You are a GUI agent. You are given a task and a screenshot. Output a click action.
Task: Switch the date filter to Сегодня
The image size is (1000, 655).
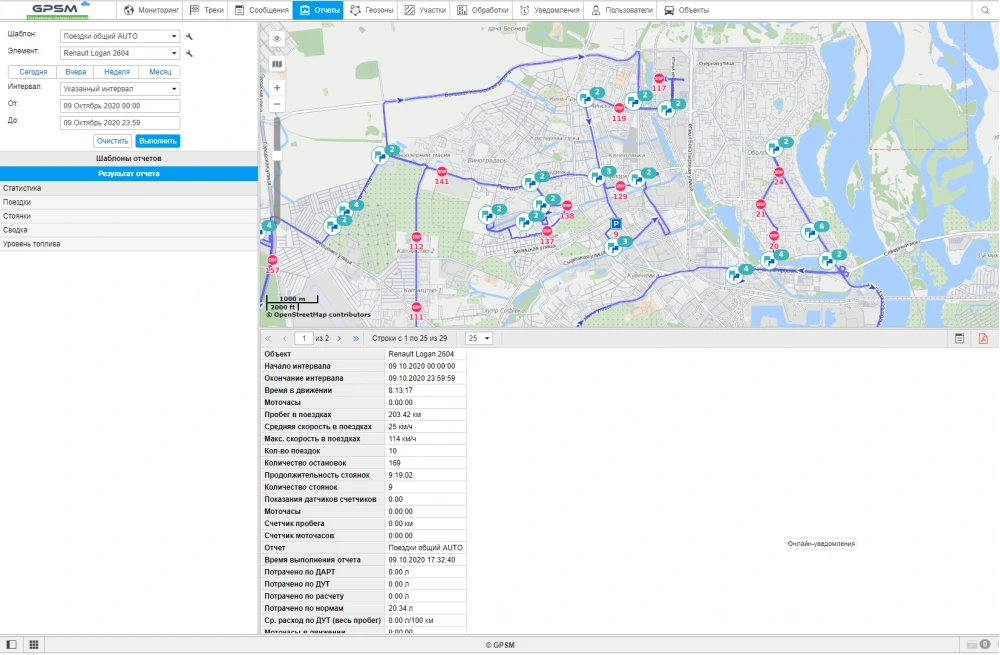point(31,72)
